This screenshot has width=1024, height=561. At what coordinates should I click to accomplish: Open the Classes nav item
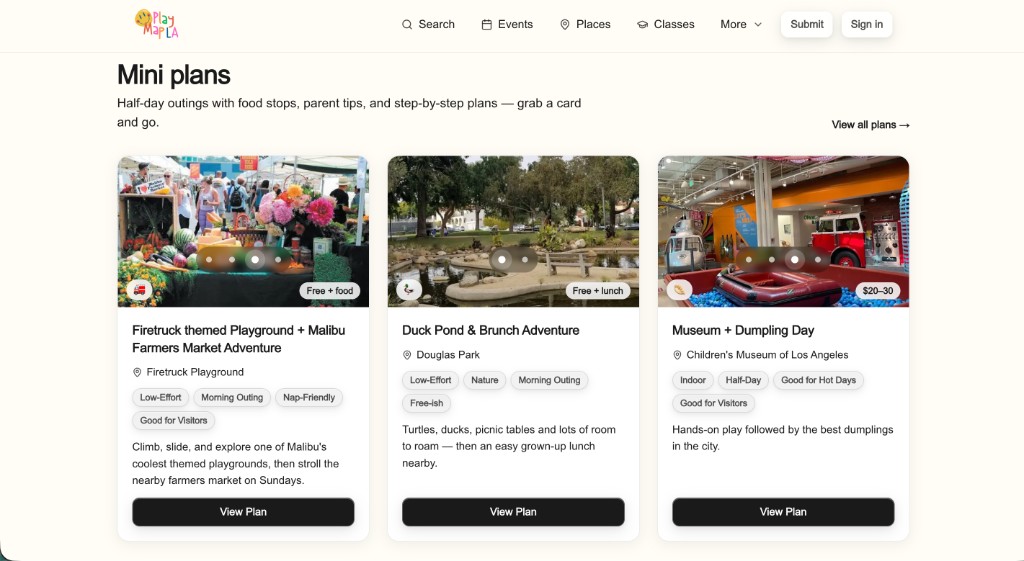point(666,24)
